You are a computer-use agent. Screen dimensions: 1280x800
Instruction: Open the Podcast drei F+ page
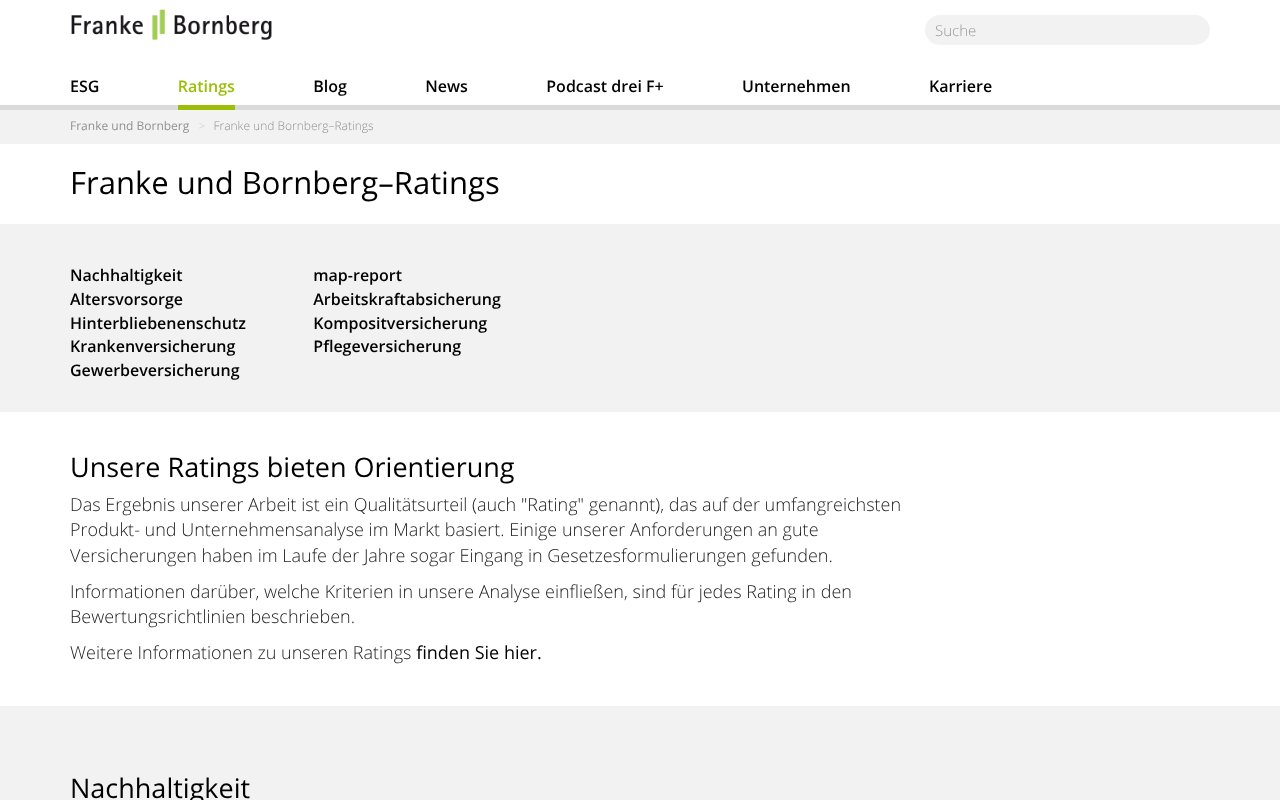pyautogui.click(x=604, y=86)
